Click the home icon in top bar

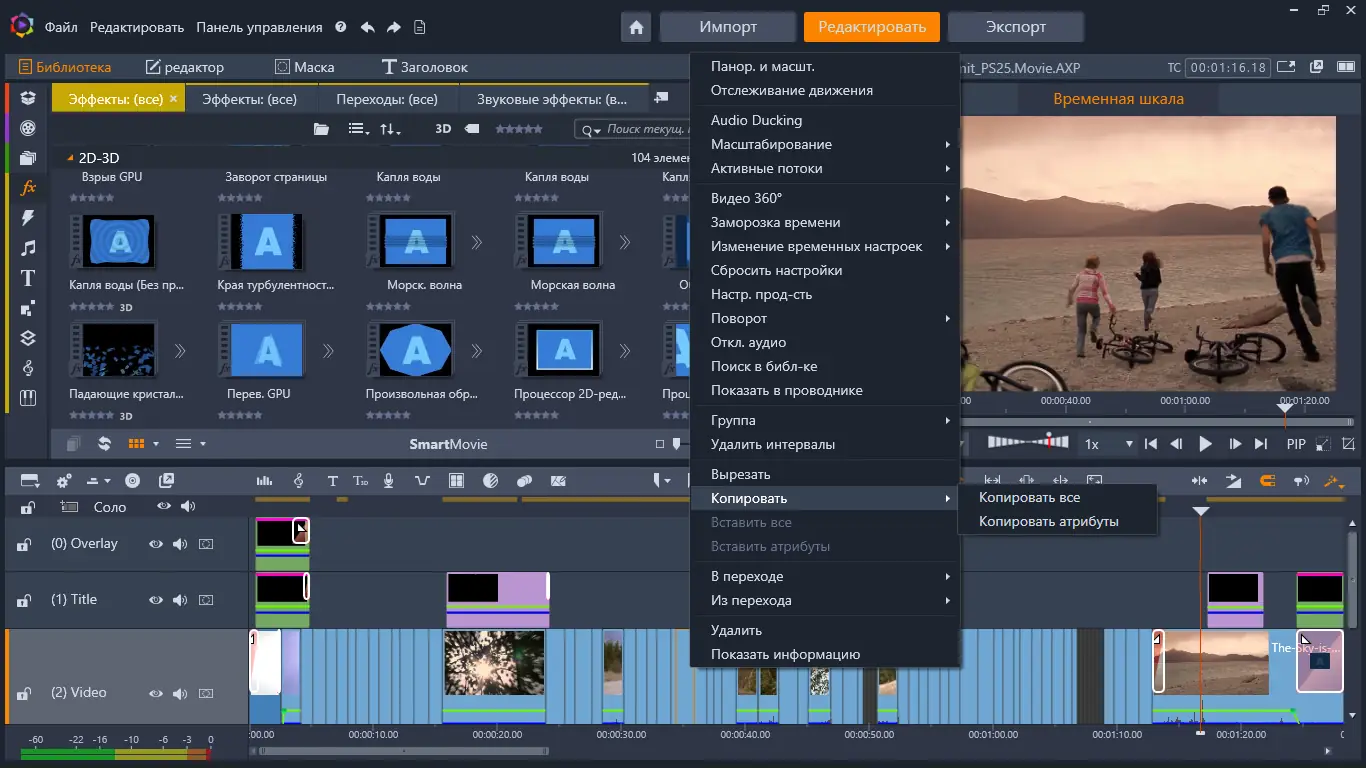click(635, 27)
